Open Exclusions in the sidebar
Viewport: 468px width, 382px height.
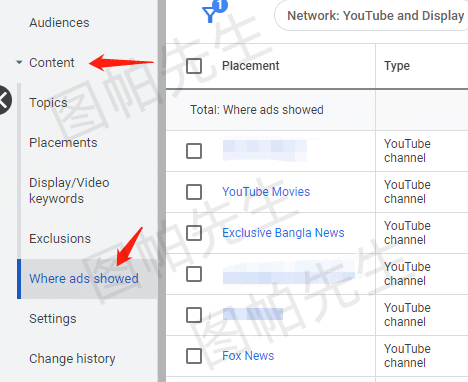tap(60, 239)
